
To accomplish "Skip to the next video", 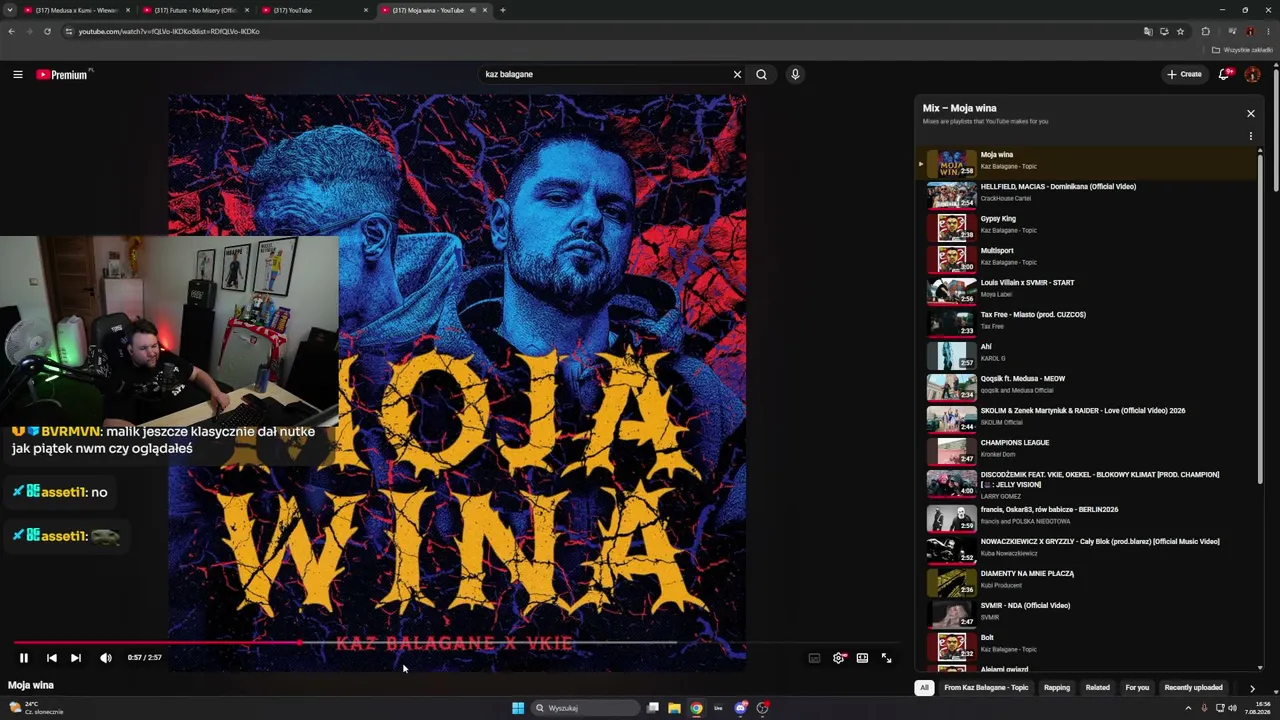I will (x=76, y=658).
